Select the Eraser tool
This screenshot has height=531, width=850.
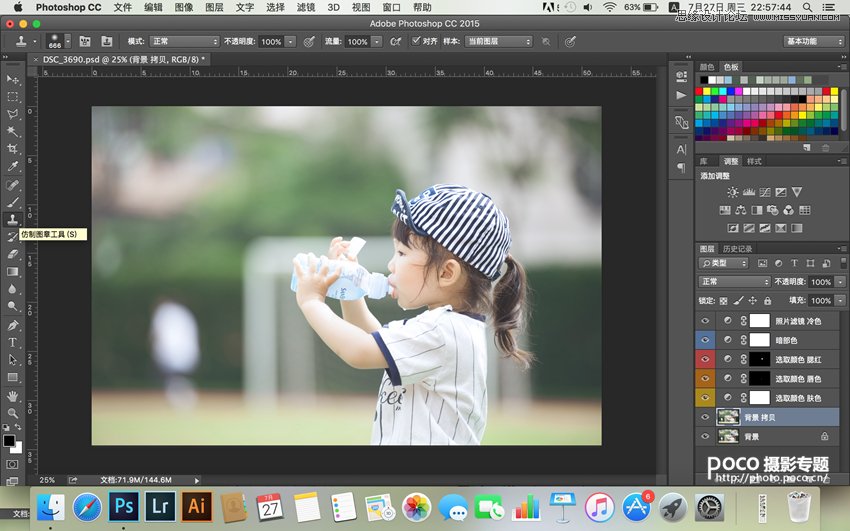(12, 254)
